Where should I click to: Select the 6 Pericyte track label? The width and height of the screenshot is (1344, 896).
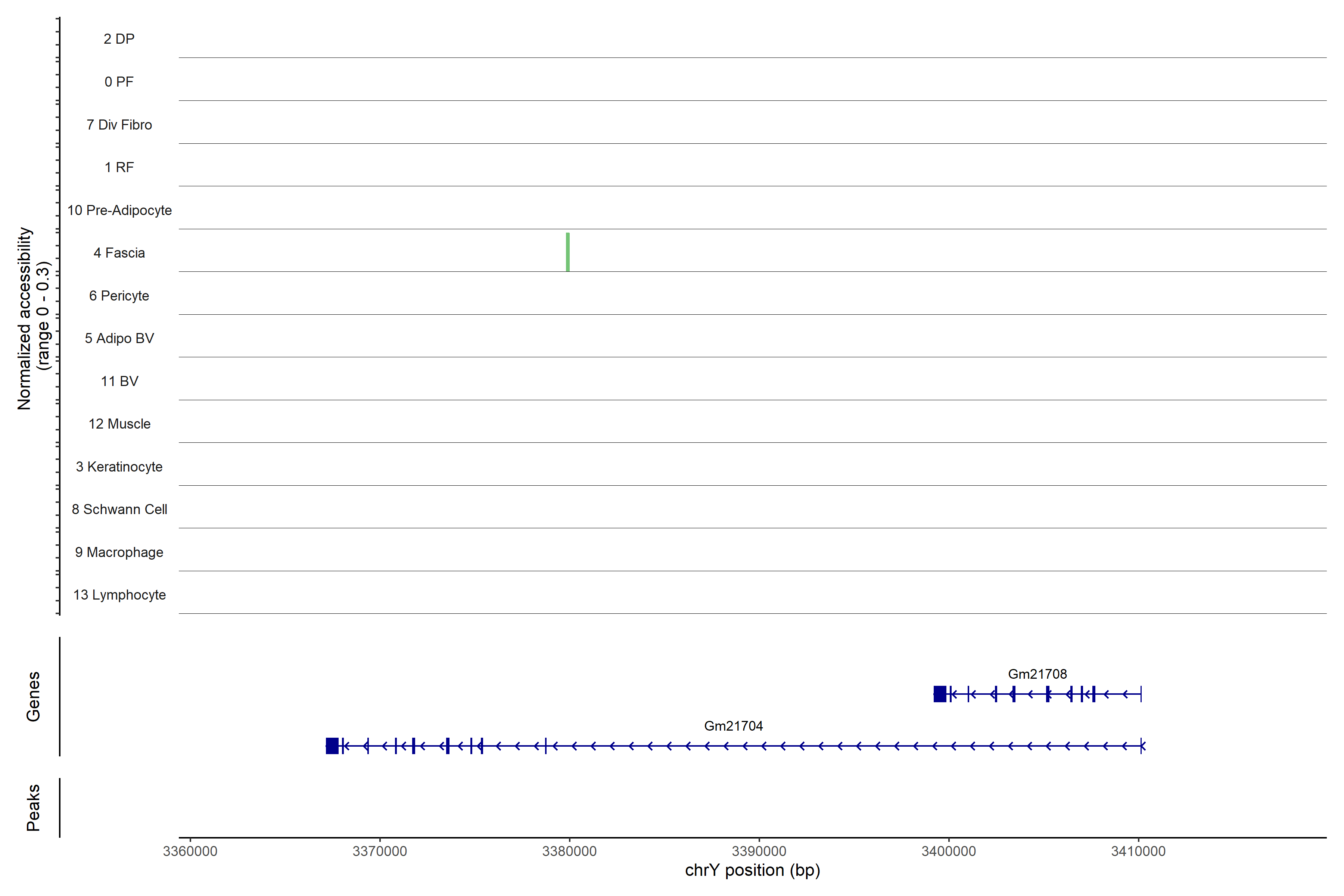[119, 295]
